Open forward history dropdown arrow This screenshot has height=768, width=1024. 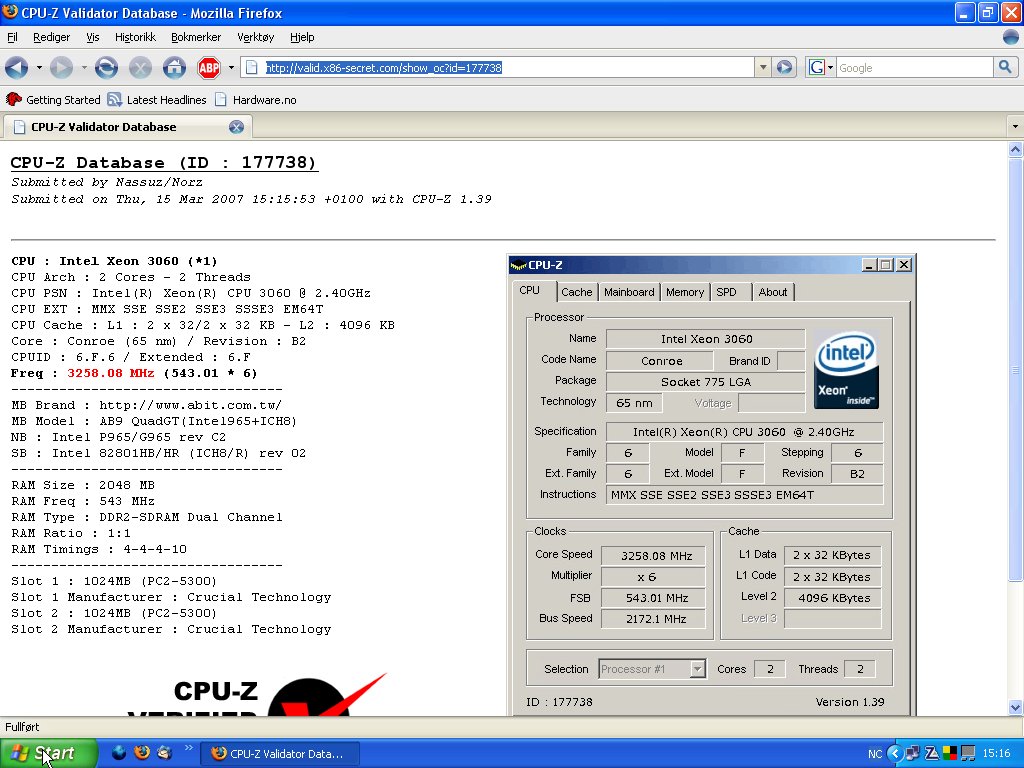point(84,67)
